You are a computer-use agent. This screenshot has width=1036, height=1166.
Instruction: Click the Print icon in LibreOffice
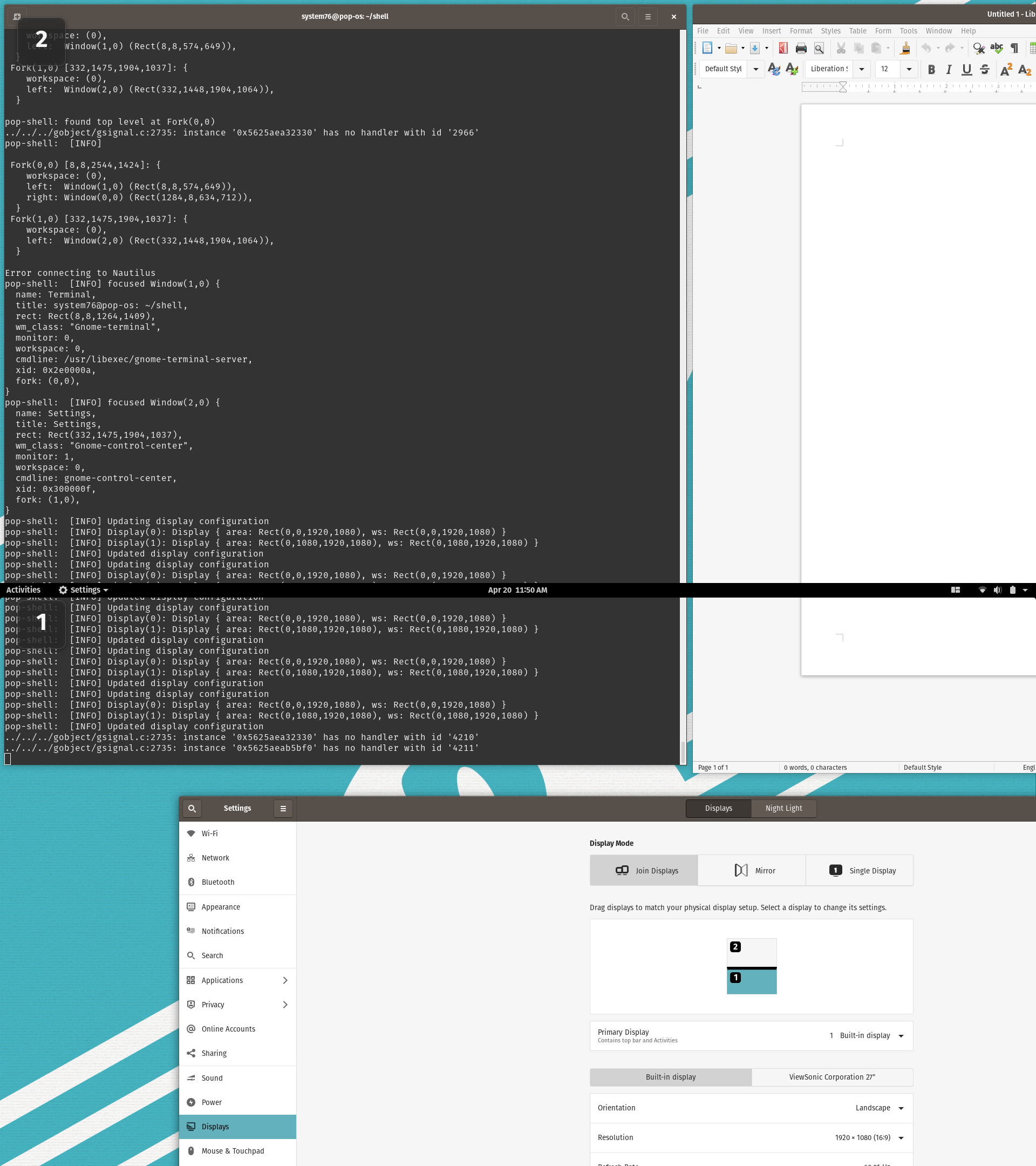click(x=801, y=49)
